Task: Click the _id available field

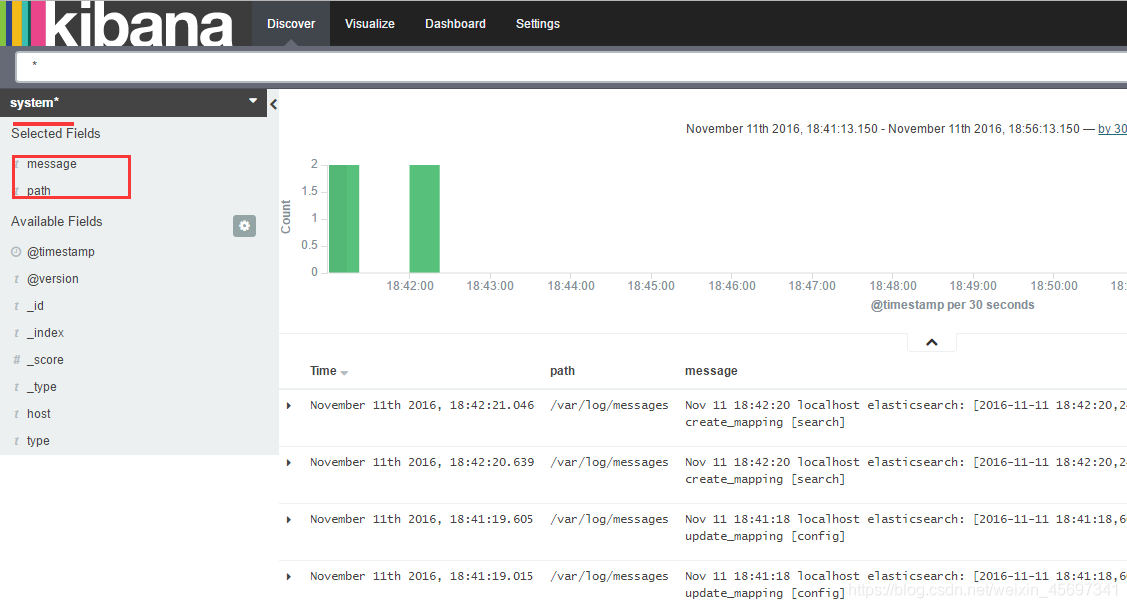Action: point(35,306)
